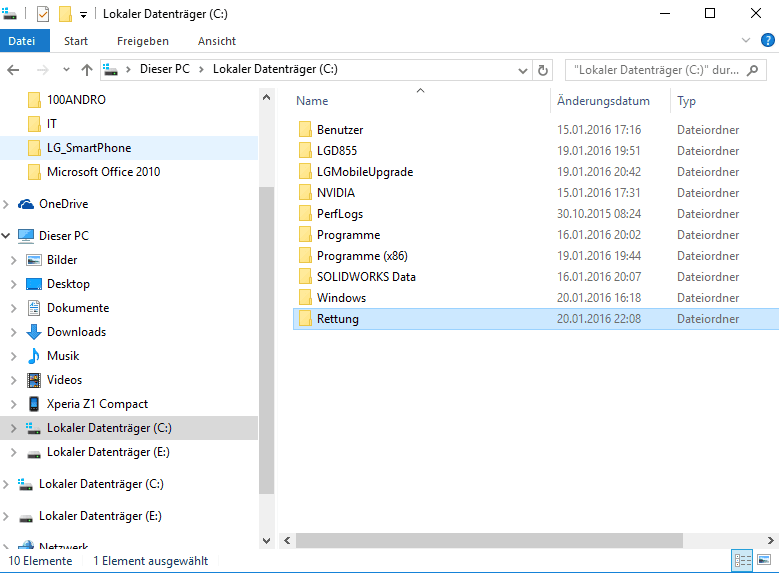779x573 pixels.
Task: Click the Rettung folder icon
Action: click(x=305, y=319)
